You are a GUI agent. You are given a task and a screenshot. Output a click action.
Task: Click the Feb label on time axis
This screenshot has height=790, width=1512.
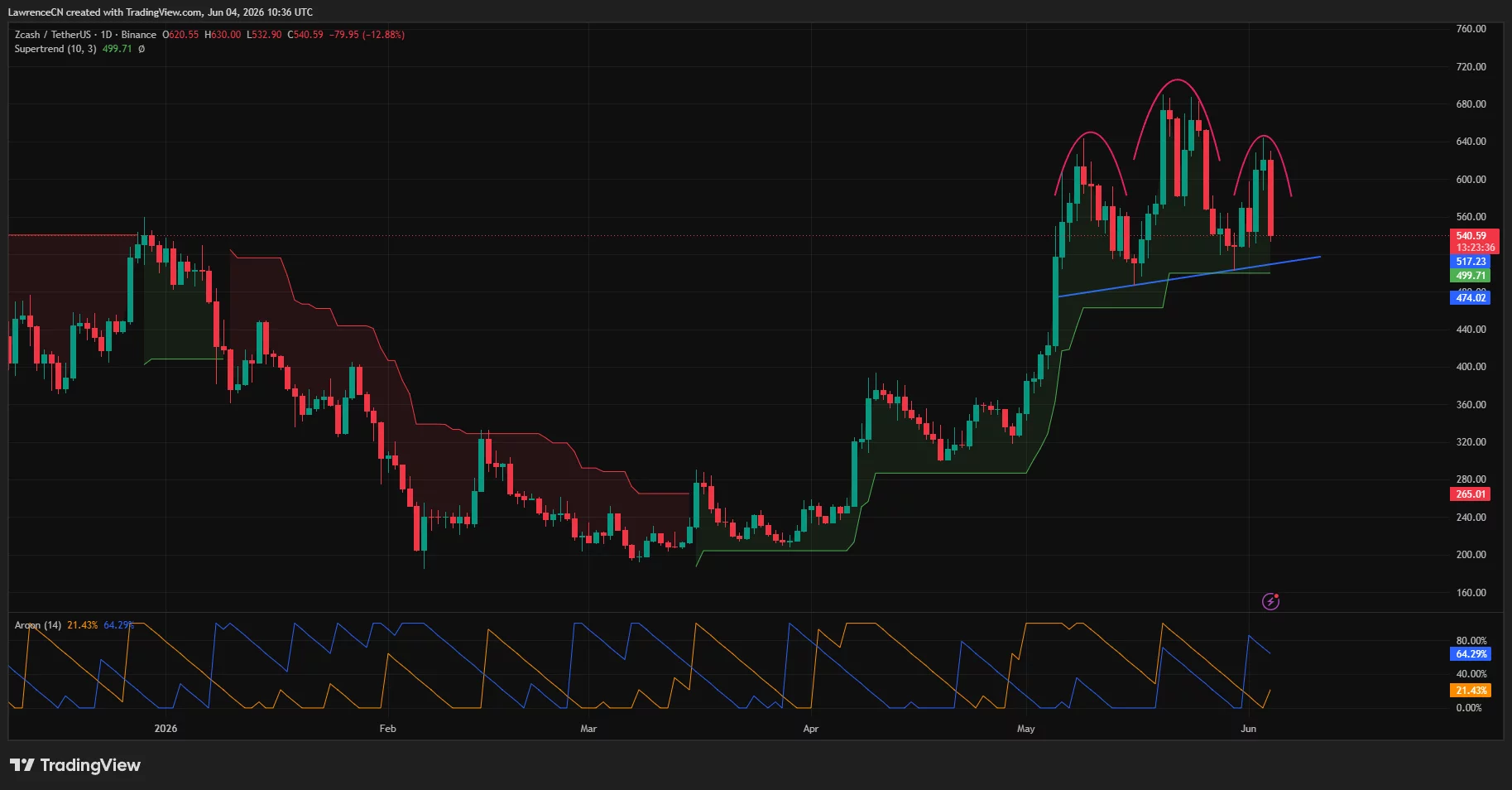point(387,729)
